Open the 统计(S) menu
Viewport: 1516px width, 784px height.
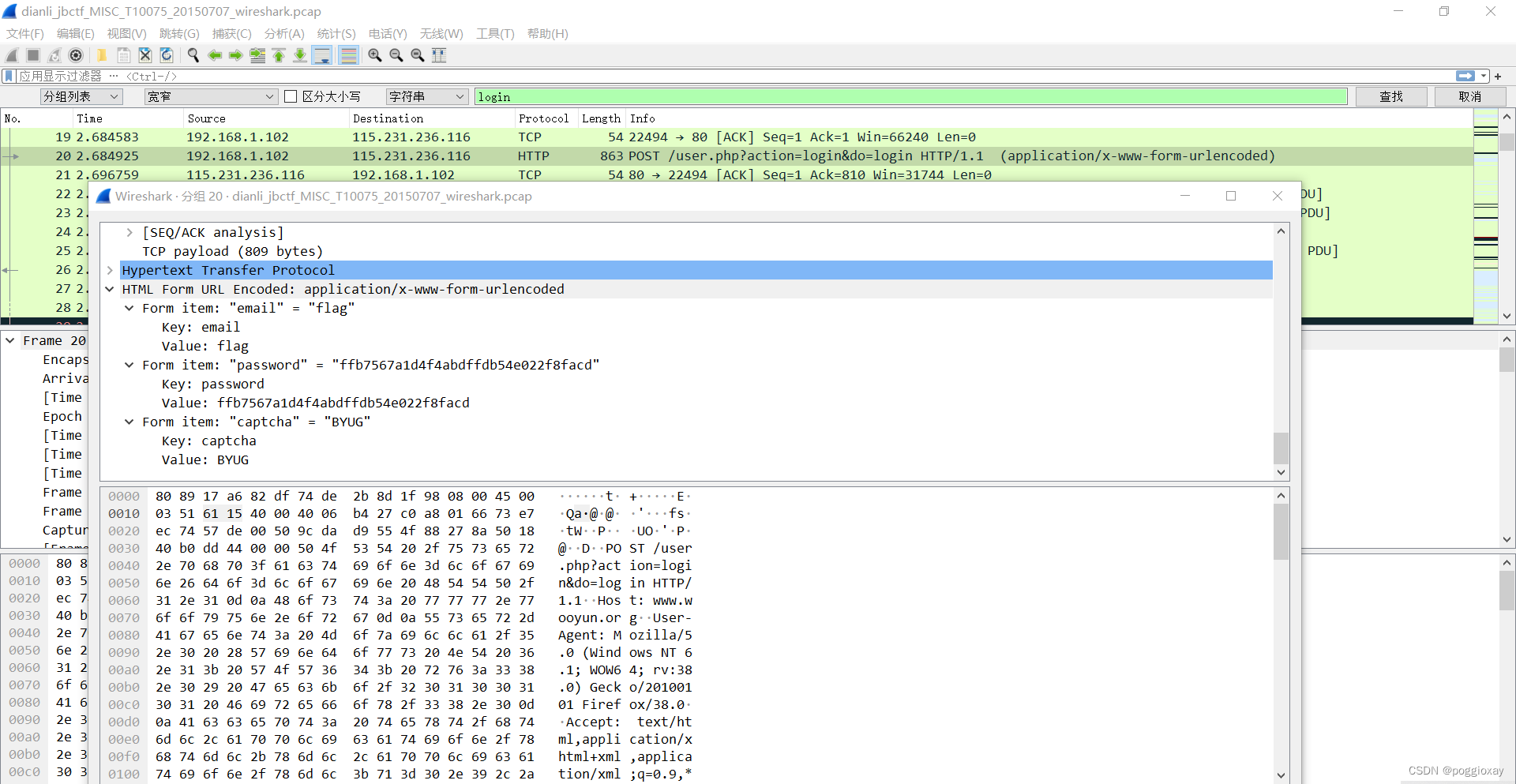(336, 33)
